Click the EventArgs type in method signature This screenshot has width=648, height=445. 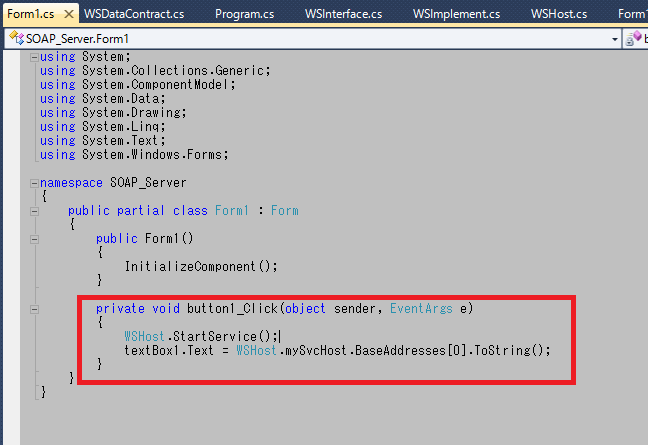[422, 309]
